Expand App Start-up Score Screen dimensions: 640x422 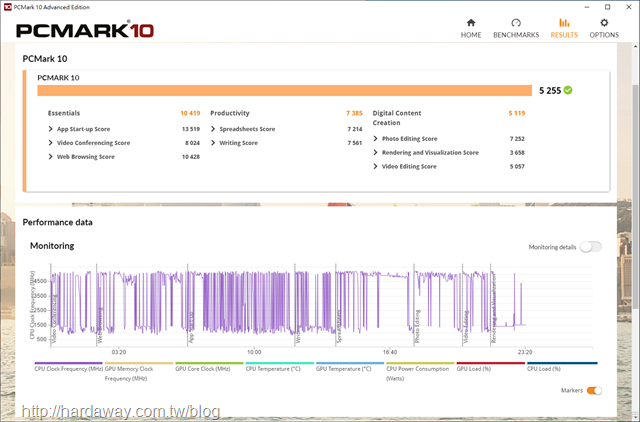click(51, 129)
